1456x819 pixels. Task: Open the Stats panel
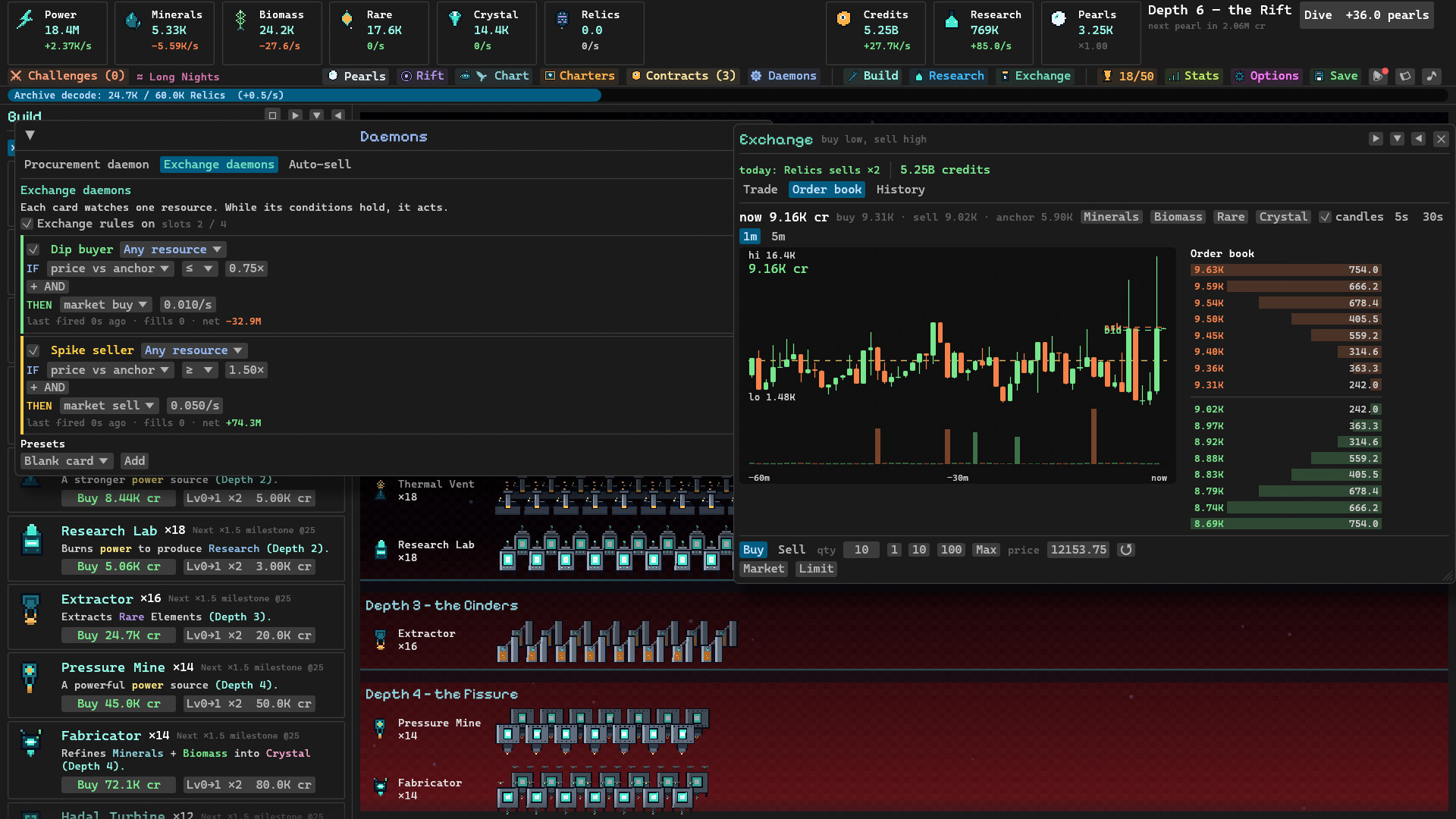(x=1194, y=76)
